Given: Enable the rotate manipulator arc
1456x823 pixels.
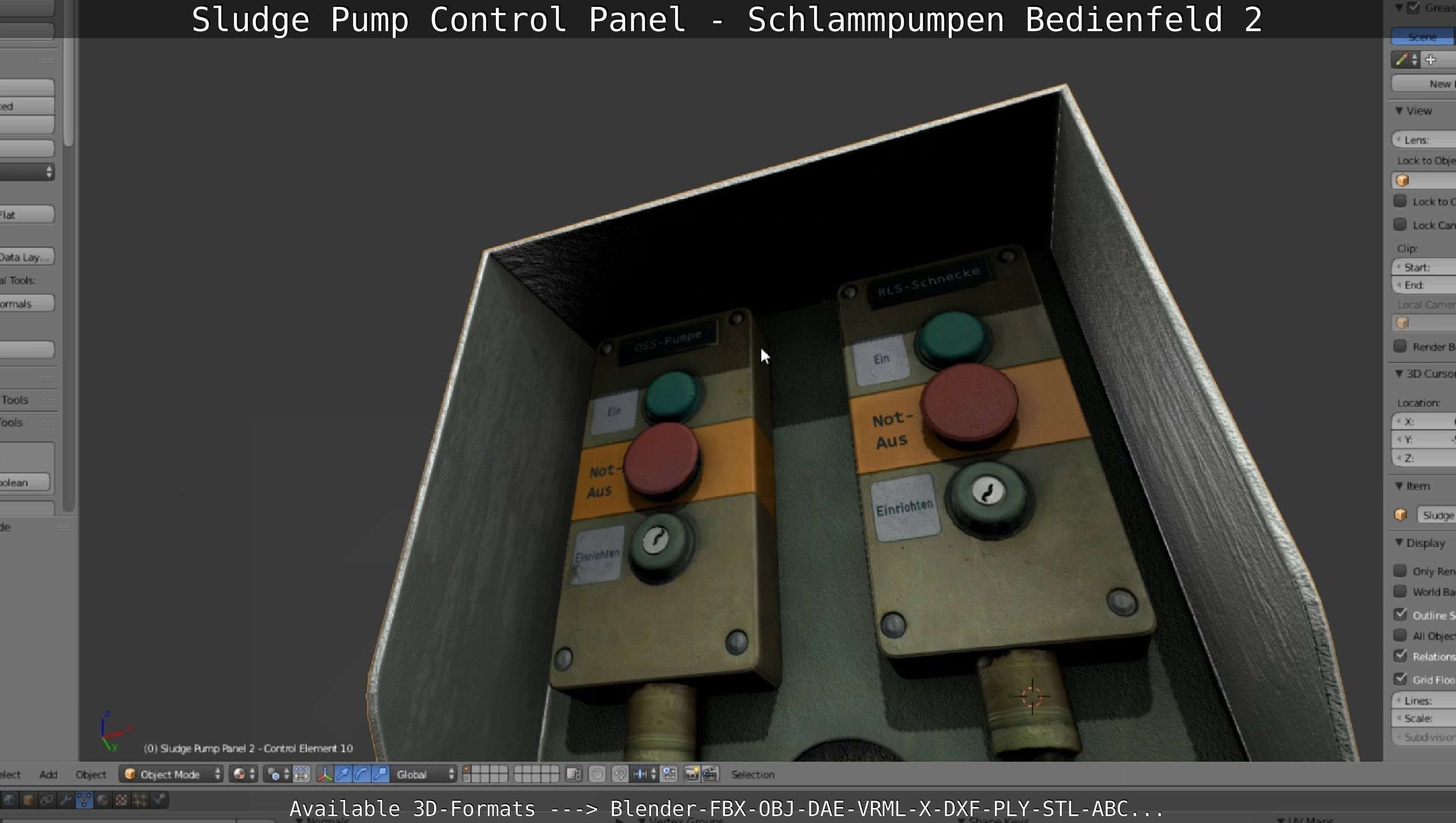Looking at the screenshot, I should 362,774.
